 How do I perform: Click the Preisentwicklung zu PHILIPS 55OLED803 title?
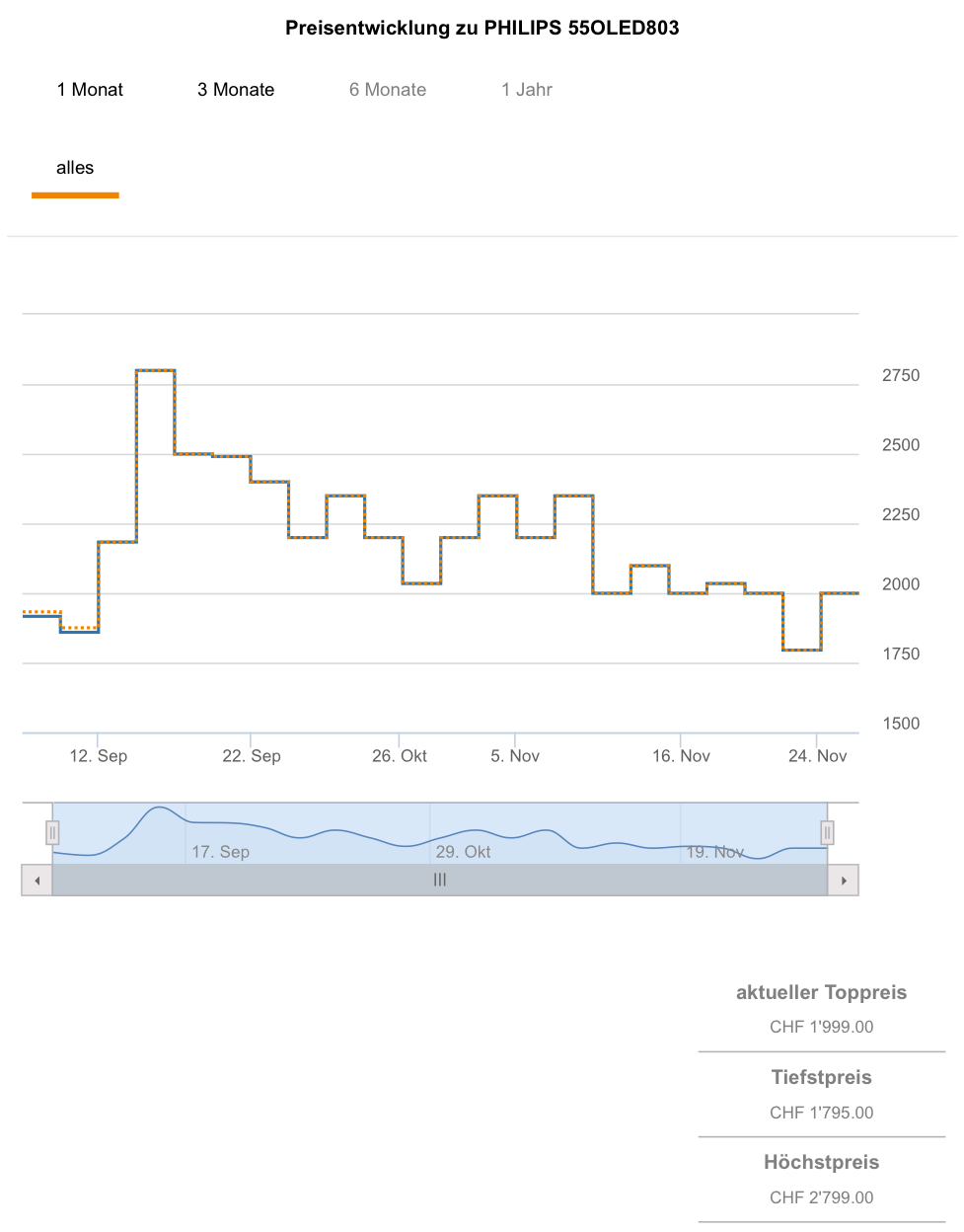pyautogui.click(x=482, y=29)
